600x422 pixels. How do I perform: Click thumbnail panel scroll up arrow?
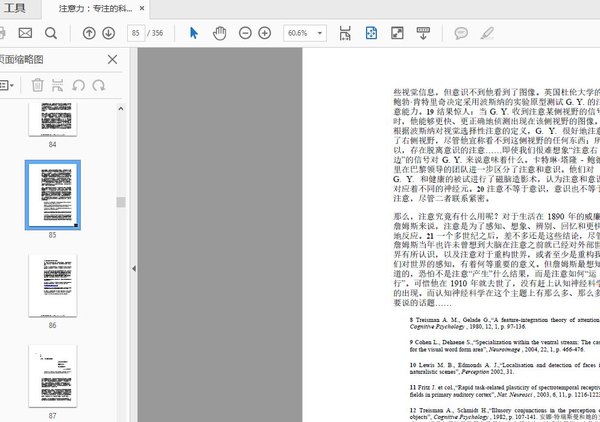coord(121,109)
